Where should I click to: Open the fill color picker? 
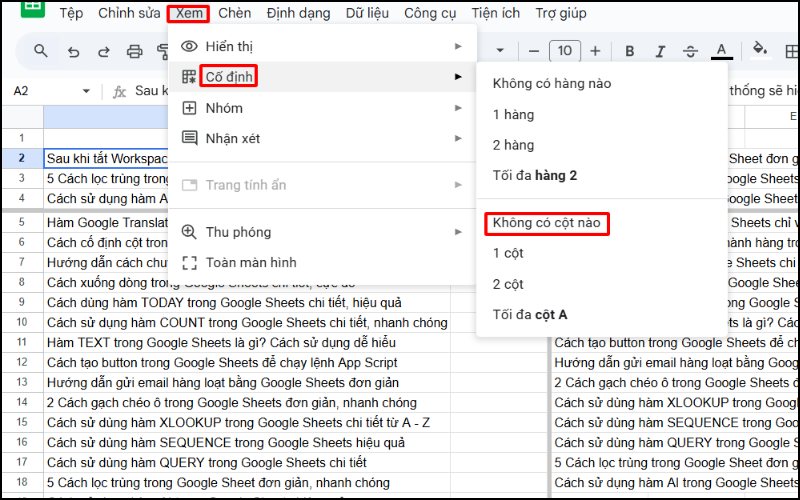click(760, 49)
